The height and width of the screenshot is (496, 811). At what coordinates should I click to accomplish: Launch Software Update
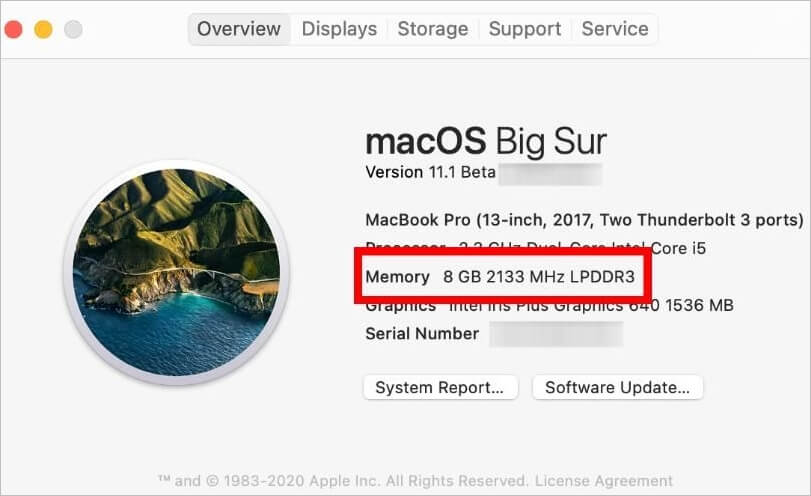[617, 388]
